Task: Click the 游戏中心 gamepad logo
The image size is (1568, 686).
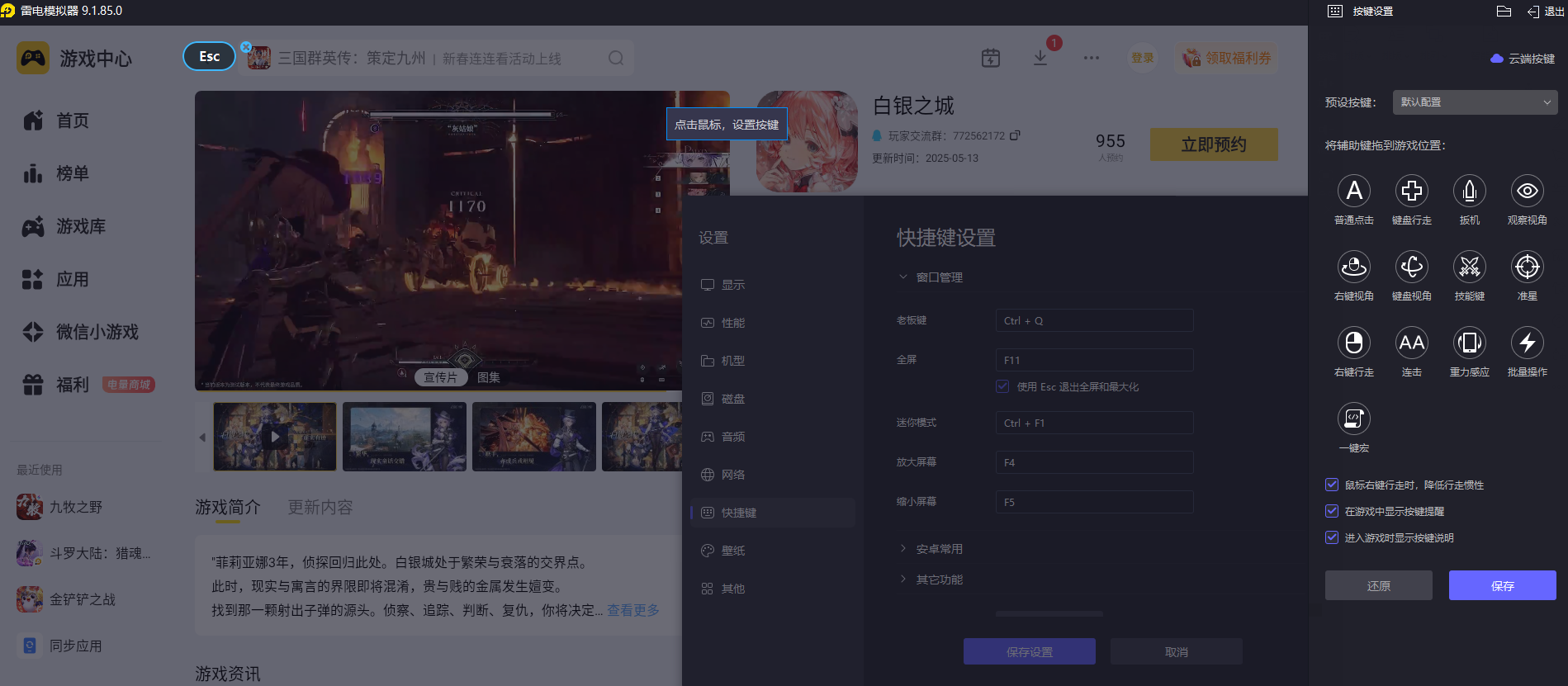Action: 33,59
